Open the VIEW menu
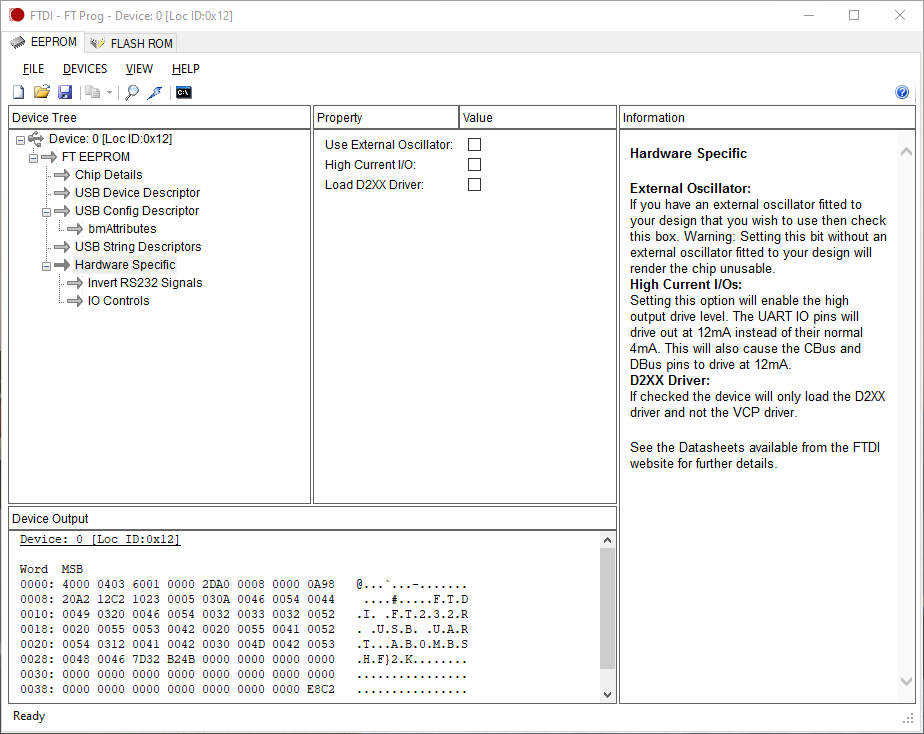 pyautogui.click(x=139, y=69)
